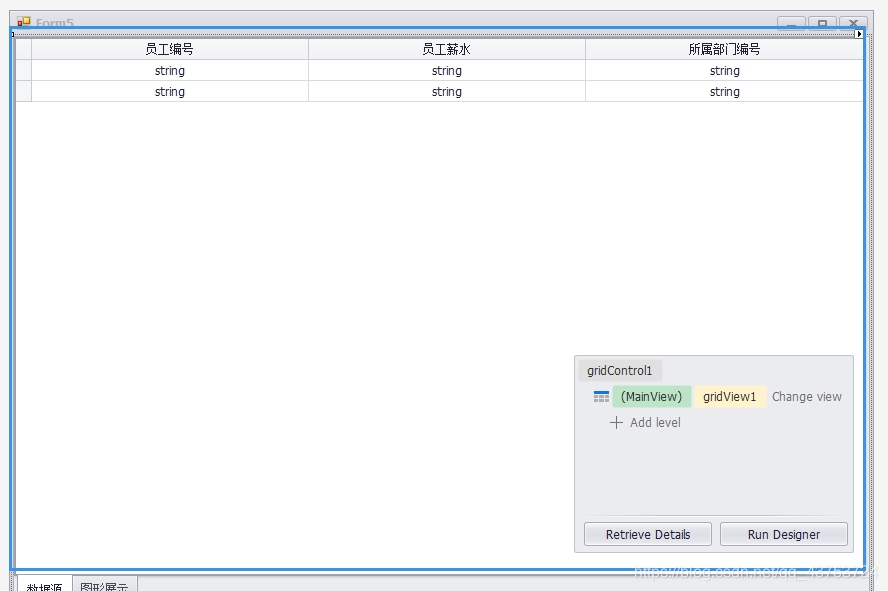The width and height of the screenshot is (888, 591).
Task: Select second row string cell under 员工编号
Action: pyautogui.click(x=170, y=92)
